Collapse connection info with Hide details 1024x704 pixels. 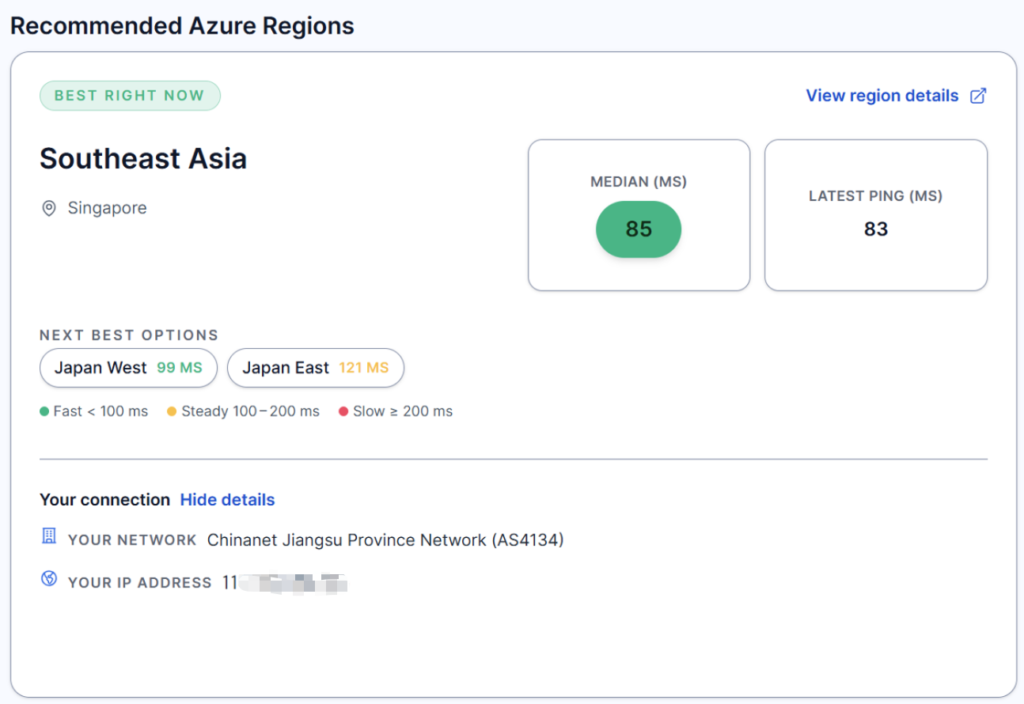[227, 500]
